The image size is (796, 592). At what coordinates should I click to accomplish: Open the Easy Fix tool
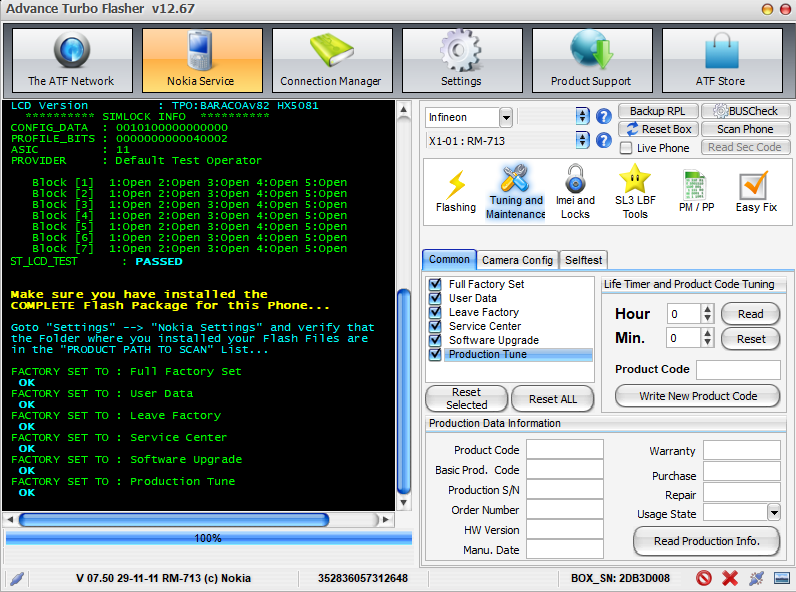coord(756,192)
